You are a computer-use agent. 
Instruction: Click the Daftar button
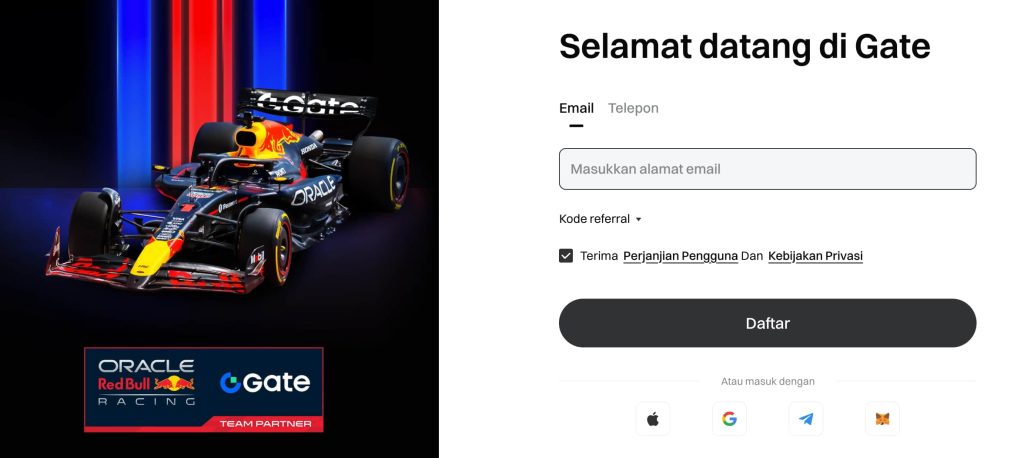click(x=767, y=323)
